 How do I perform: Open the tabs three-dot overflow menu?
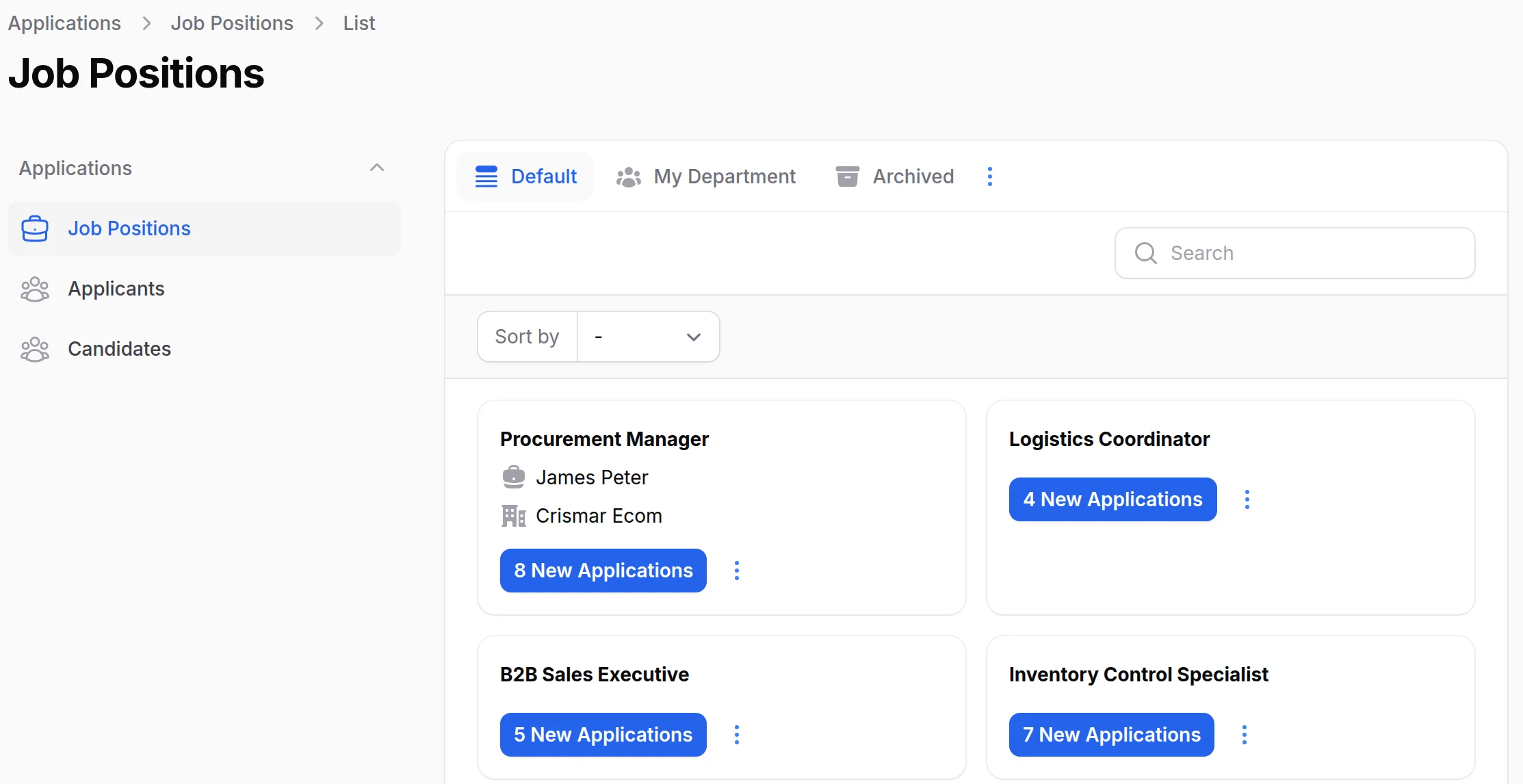click(x=989, y=177)
